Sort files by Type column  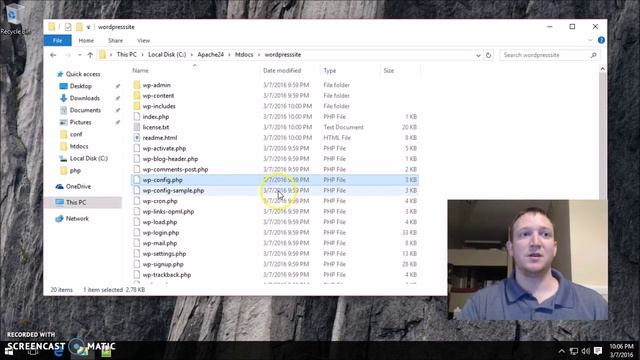click(330, 71)
